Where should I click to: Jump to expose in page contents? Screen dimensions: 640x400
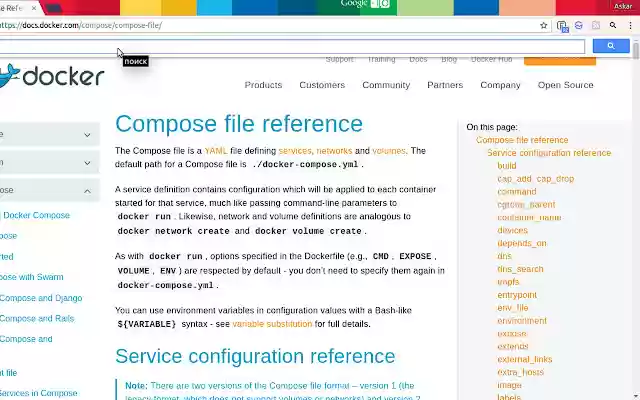pos(512,333)
